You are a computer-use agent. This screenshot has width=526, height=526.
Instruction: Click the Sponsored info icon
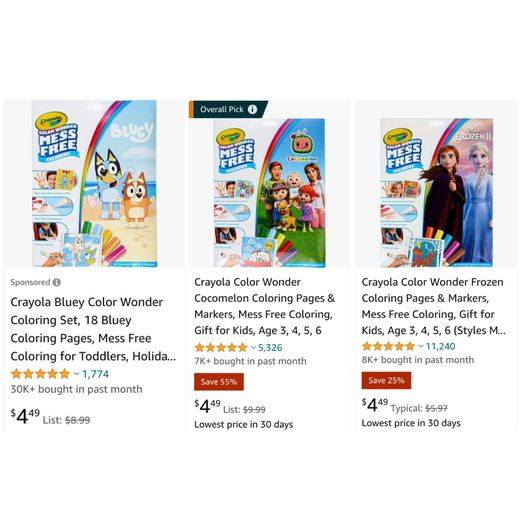pyautogui.click(x=57, y=282)
